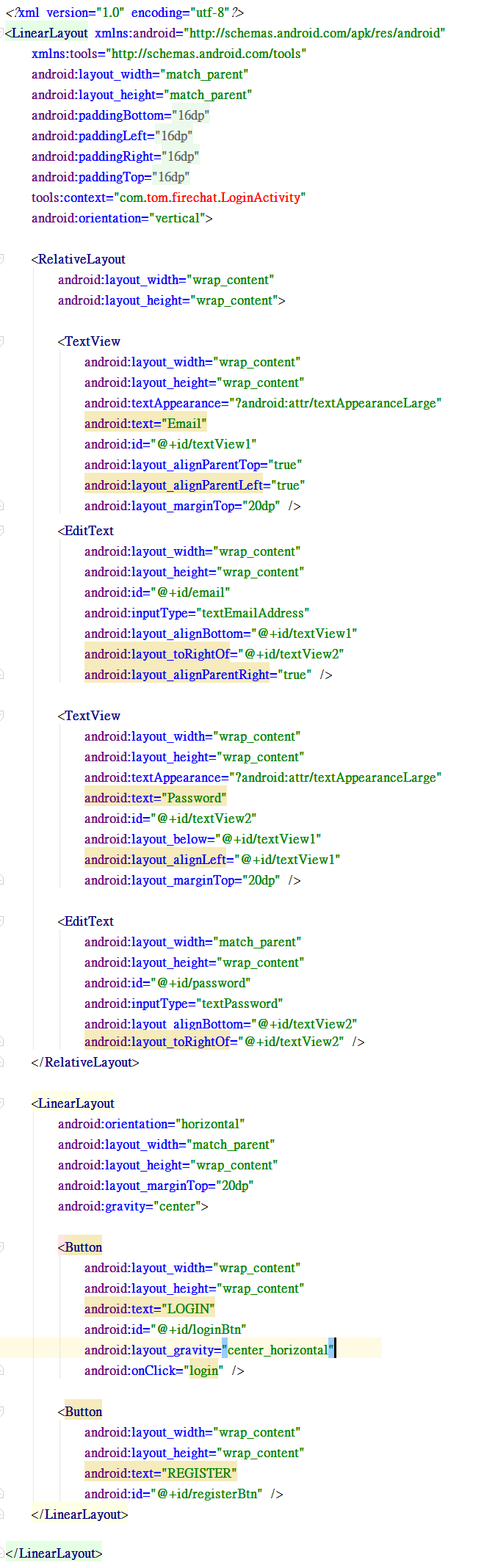Collapse the Password TextView block
This screenshot has height=1568, width=495.
tap(1, 716)
